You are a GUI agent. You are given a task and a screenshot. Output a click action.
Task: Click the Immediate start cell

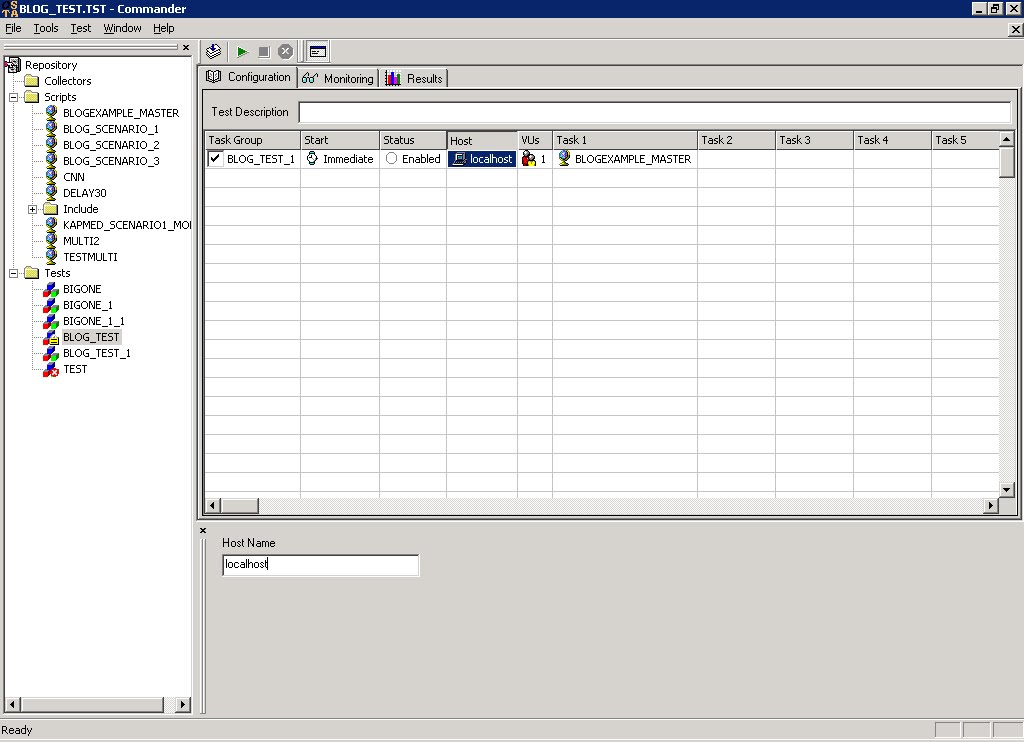[x=340, y=159]
